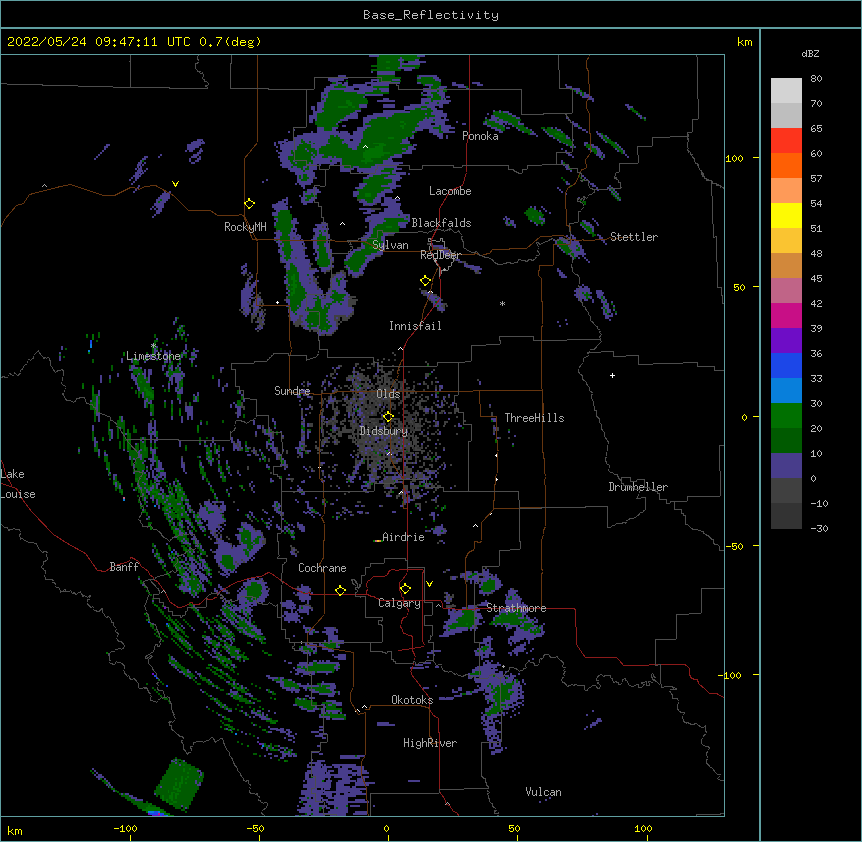Click the Airdrie city label

(x=403, y=537)
